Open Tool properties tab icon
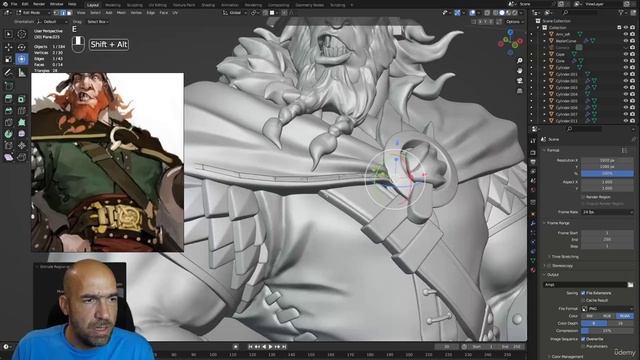This screenshot has height=360, width=640. pyautogui.click(x=533, y=140)
